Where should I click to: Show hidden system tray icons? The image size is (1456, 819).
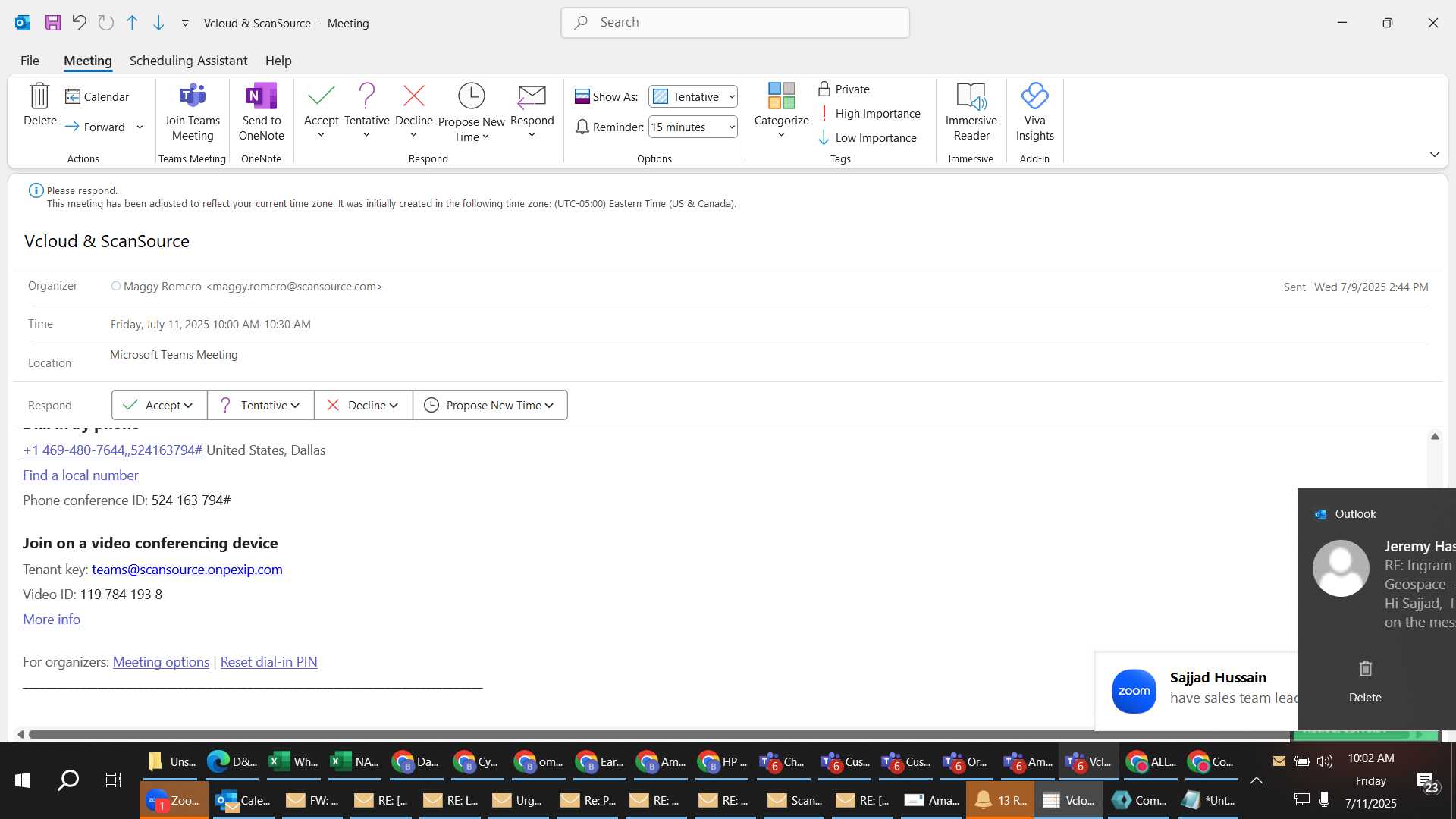[x=1256, y=780]
